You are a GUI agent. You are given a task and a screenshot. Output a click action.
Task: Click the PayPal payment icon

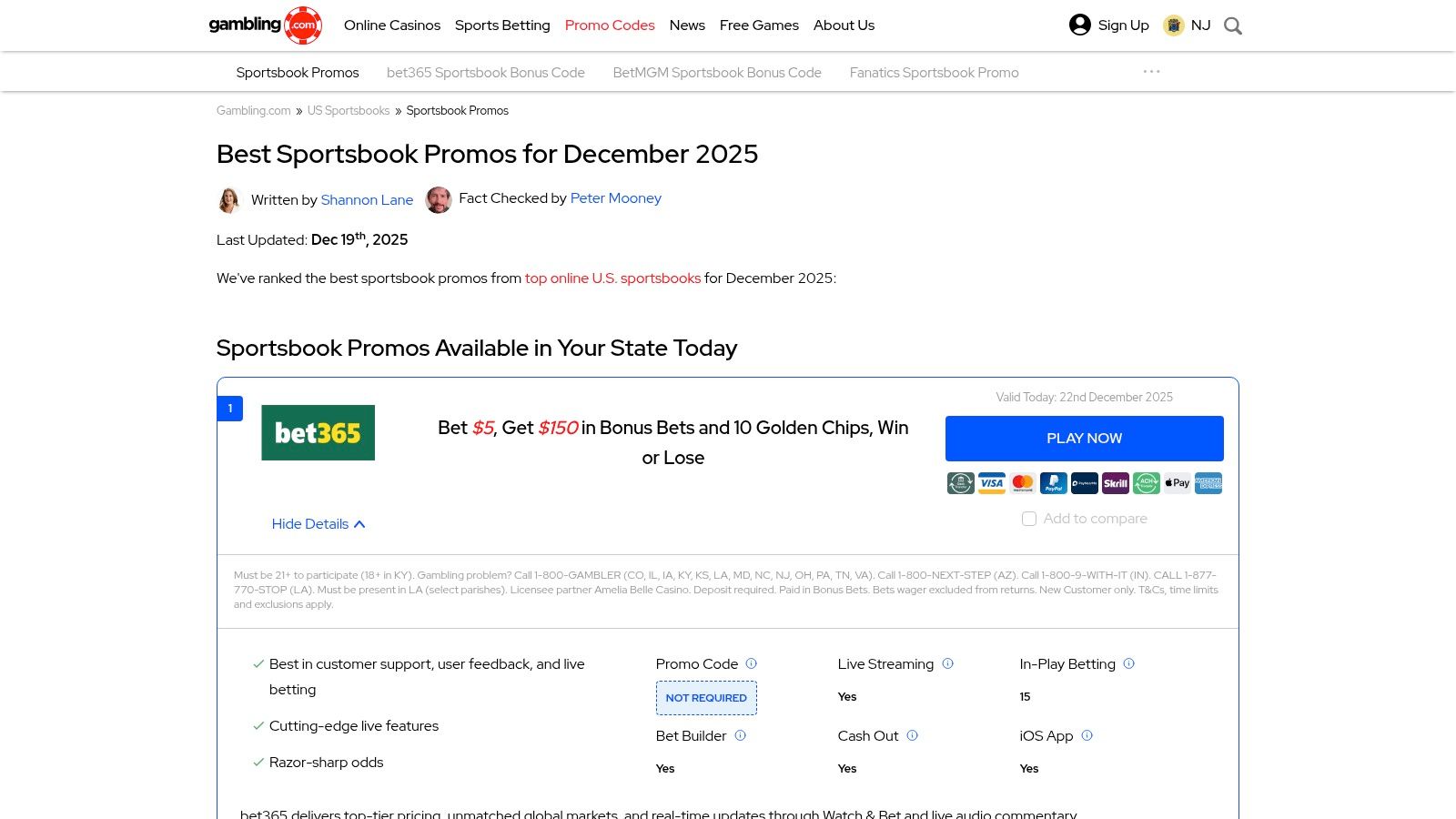(x=1054, y=483)
